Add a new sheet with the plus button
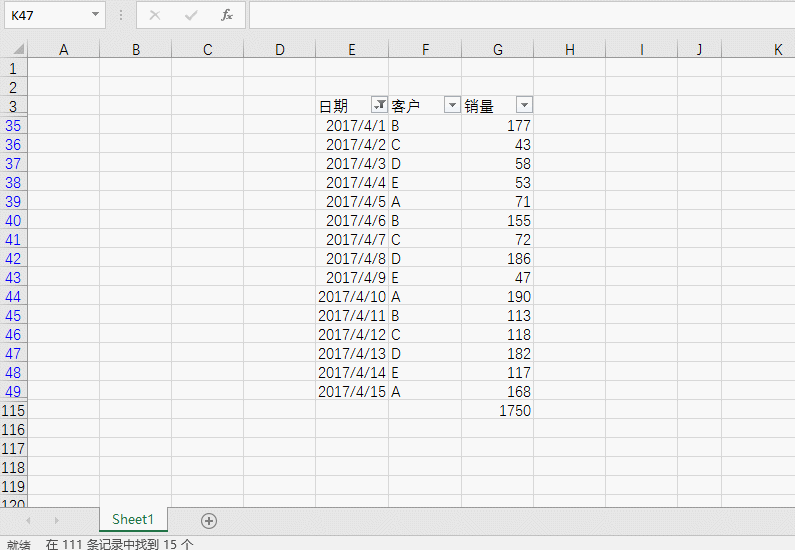 [209, 521]
